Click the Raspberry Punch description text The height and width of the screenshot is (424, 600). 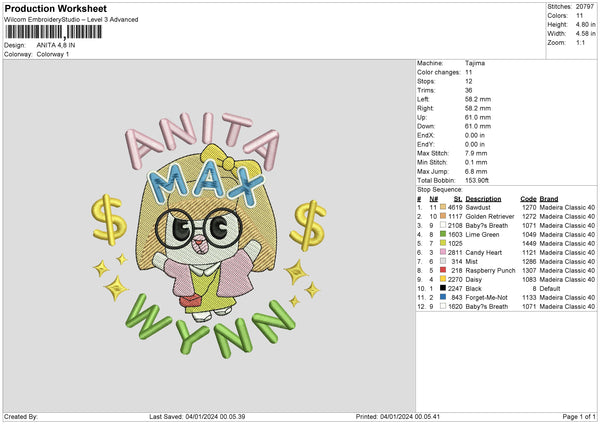(490, 271)
